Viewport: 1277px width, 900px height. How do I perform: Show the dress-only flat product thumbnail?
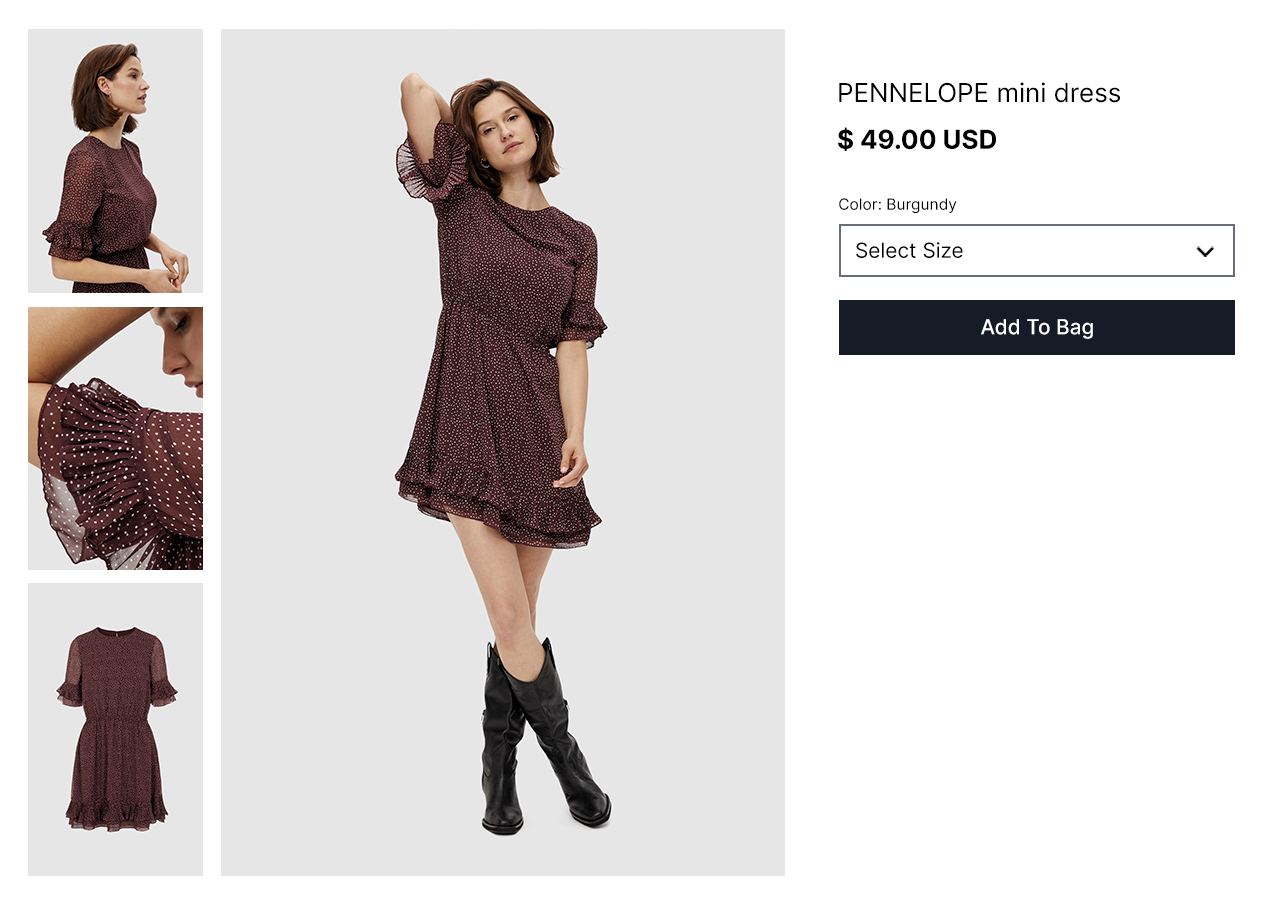[115, 729]
